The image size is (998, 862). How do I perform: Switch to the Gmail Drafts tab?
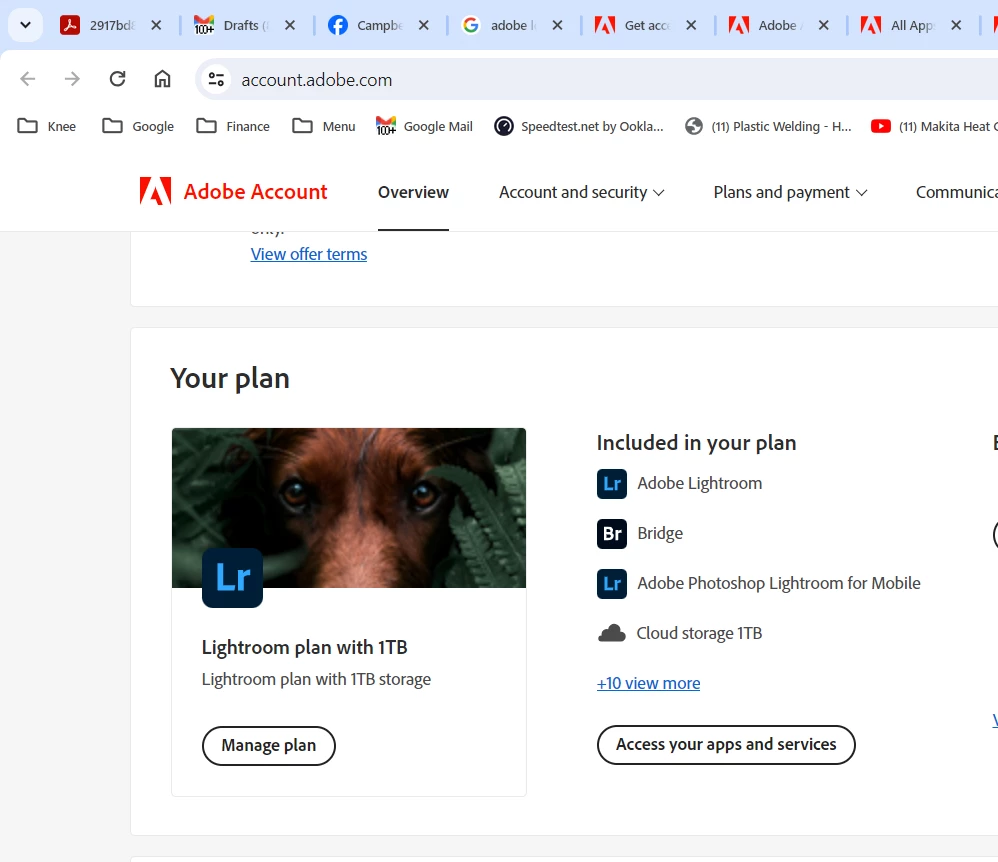[232, 25]
